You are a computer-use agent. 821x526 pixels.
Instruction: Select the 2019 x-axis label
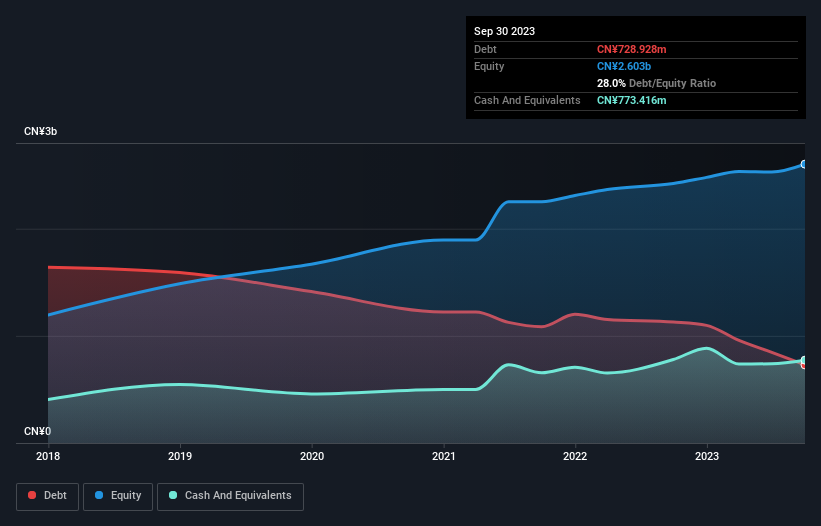180,456
